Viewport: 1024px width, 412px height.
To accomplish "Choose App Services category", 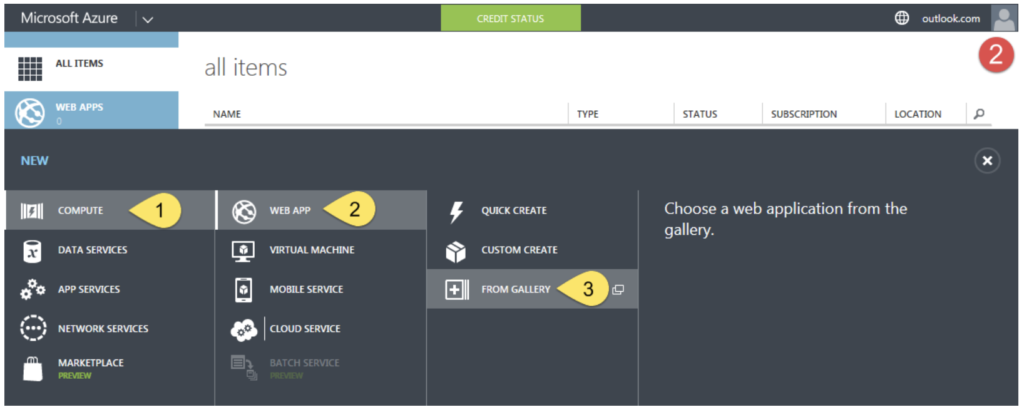I will [110, 289].
